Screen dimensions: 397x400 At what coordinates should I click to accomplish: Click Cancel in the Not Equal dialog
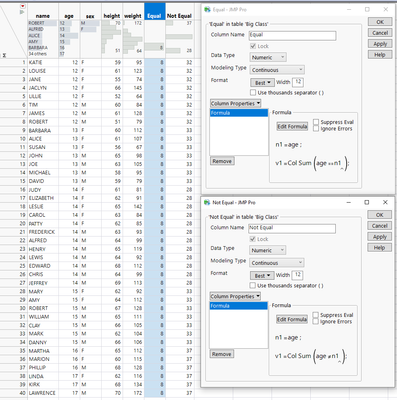[x=380, y=226]
